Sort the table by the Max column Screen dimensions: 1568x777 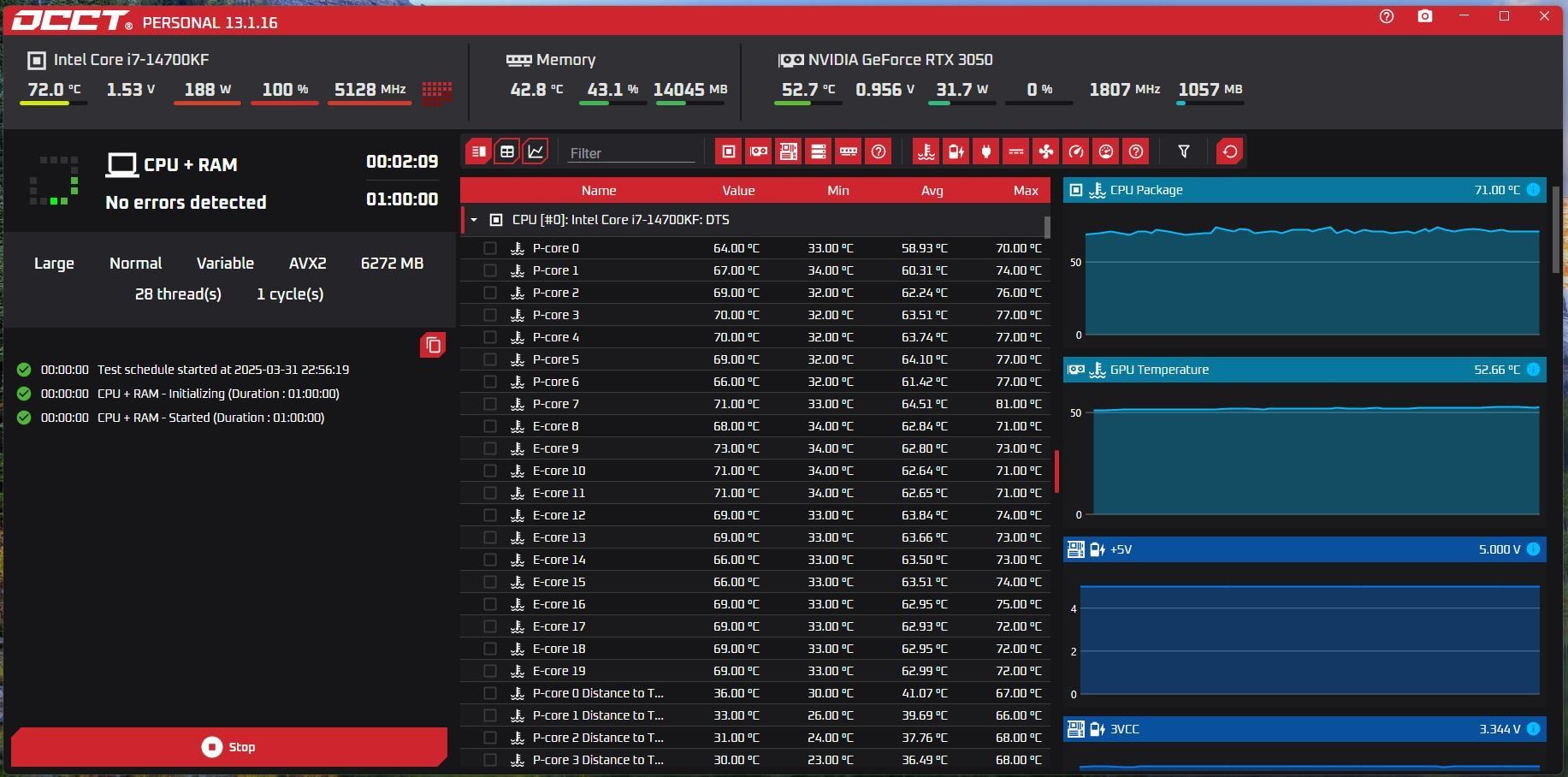[1025, 191]
